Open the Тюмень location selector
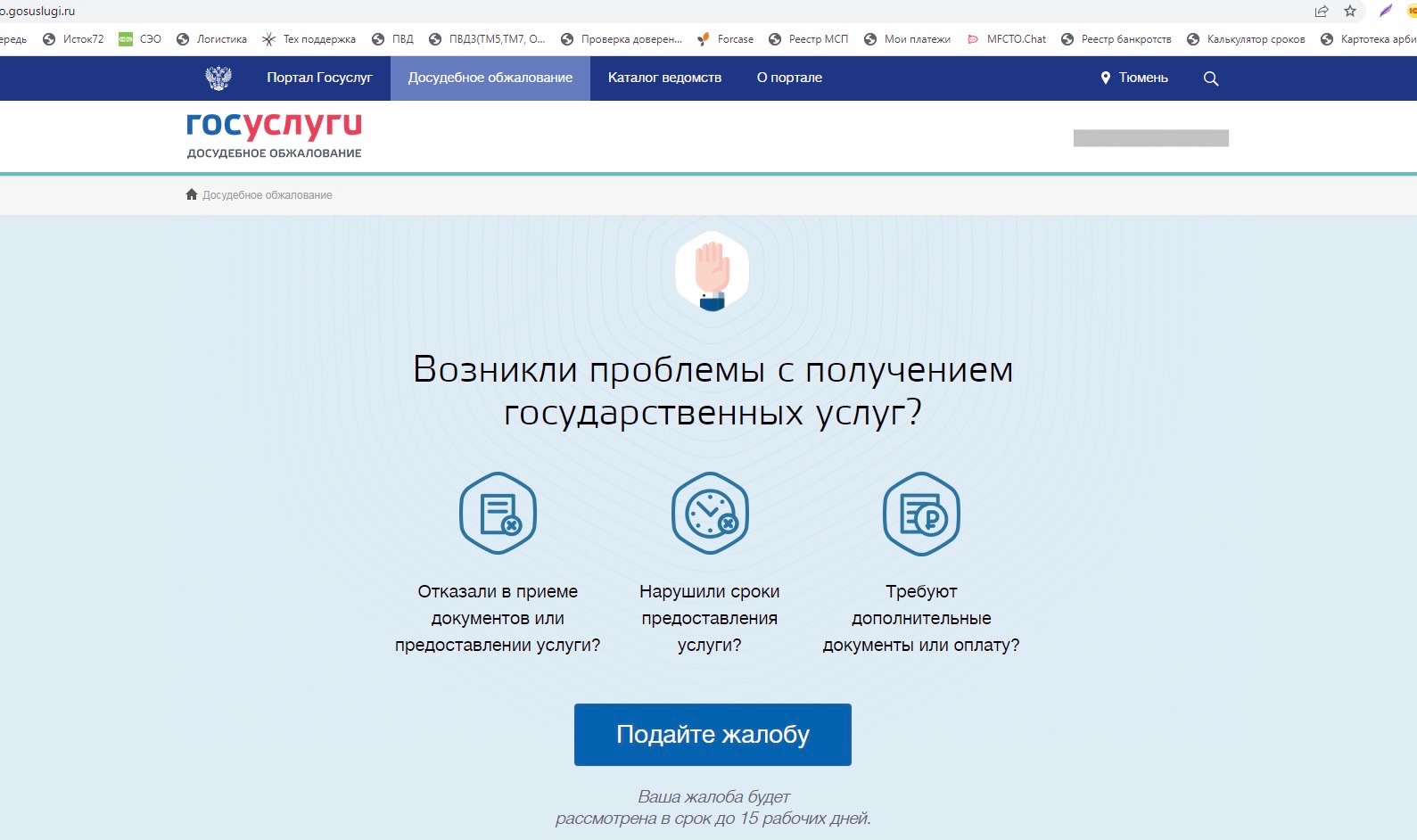This screenshot has height=840, width=1417. click(x=1134, y=78)
